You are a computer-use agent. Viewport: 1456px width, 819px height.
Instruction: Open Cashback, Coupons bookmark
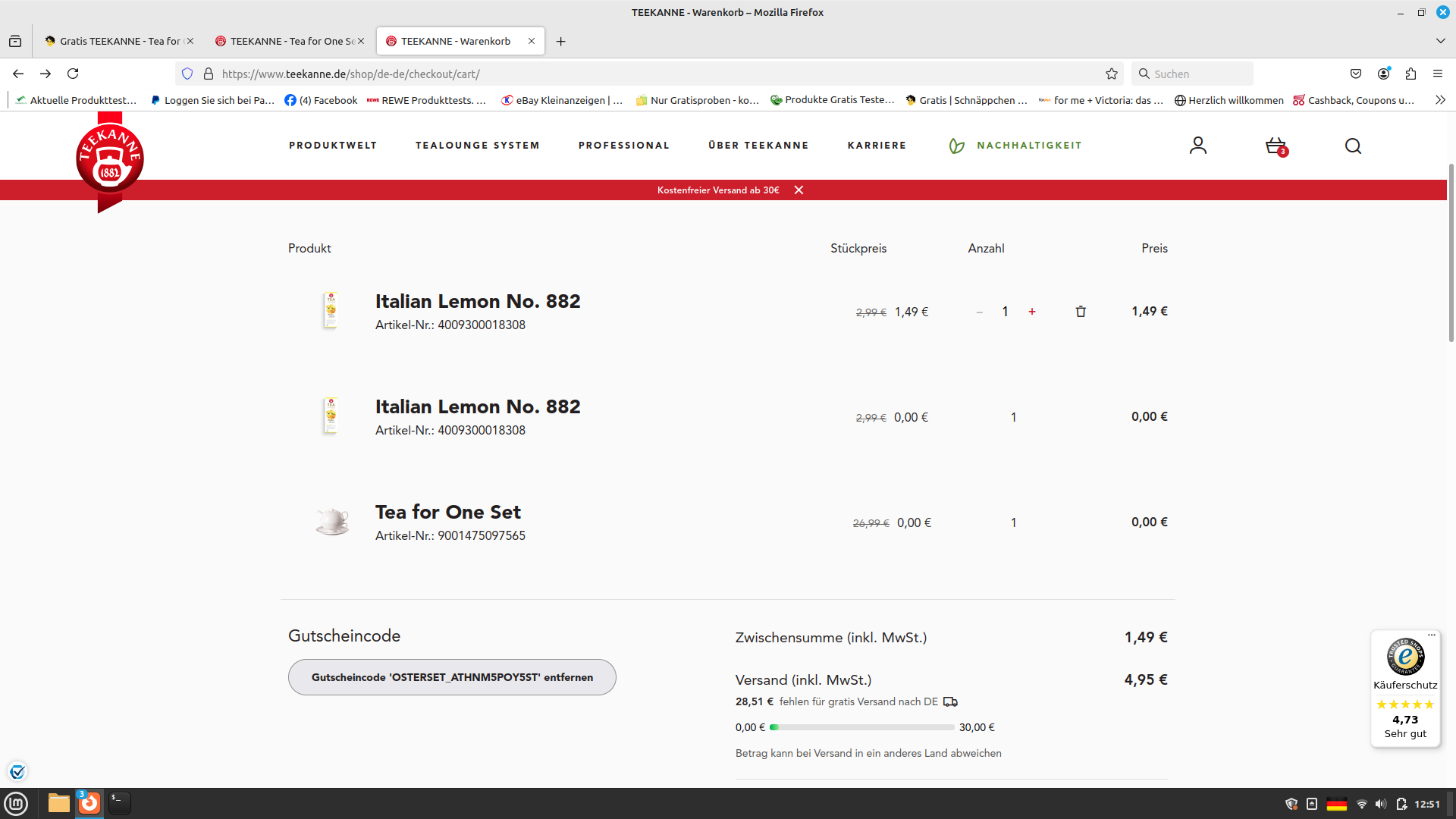coord(1354,100)
